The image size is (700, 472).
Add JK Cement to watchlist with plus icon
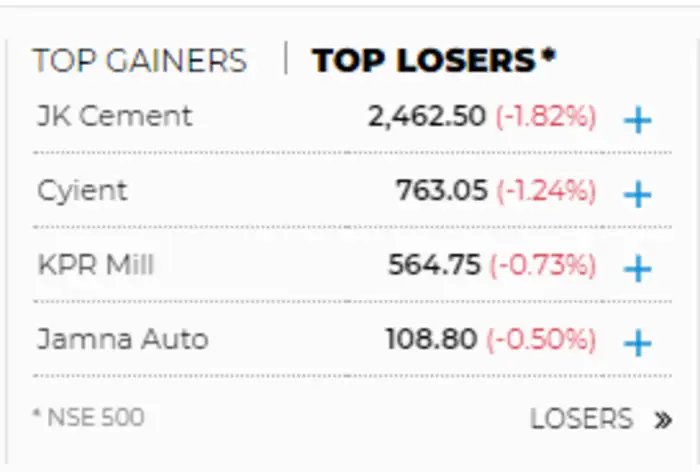click(637, 120)
